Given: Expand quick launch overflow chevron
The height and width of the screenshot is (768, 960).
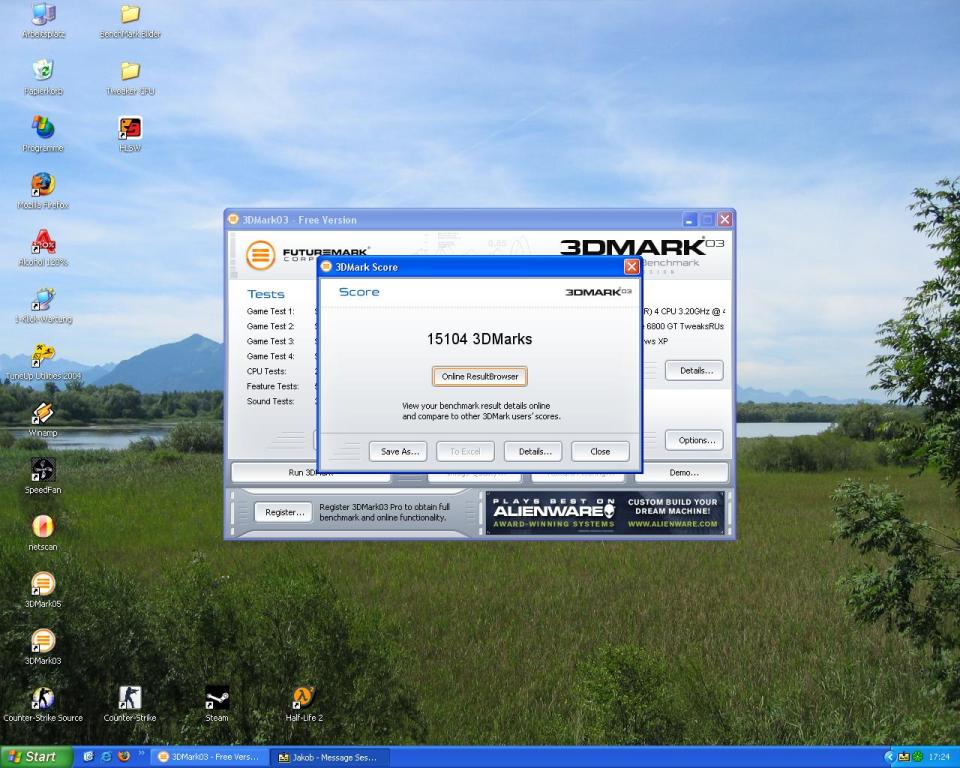Looking at the screenshot, I should pos(141,753).
